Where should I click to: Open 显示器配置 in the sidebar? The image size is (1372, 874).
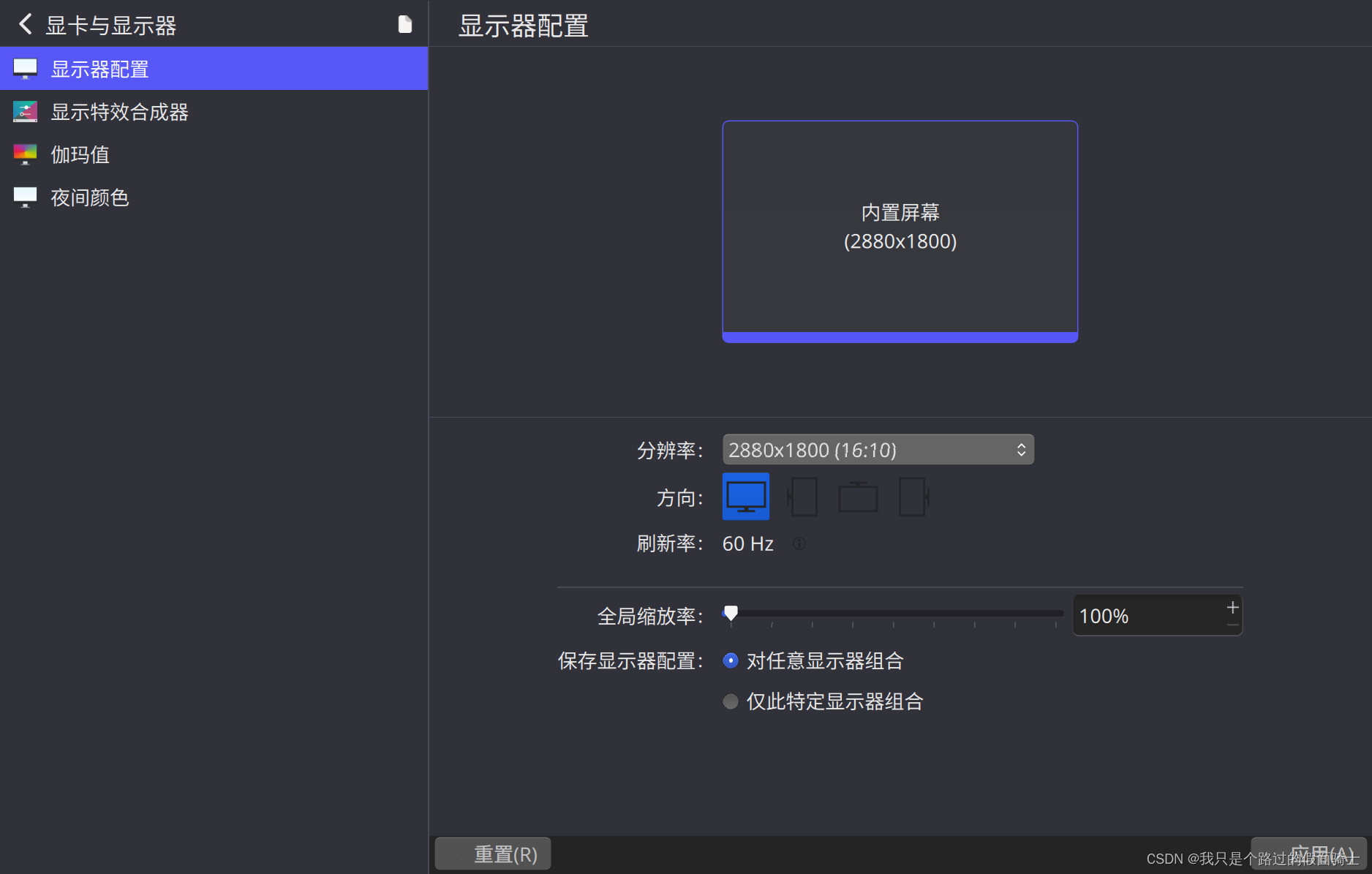[x=214, y=69]
